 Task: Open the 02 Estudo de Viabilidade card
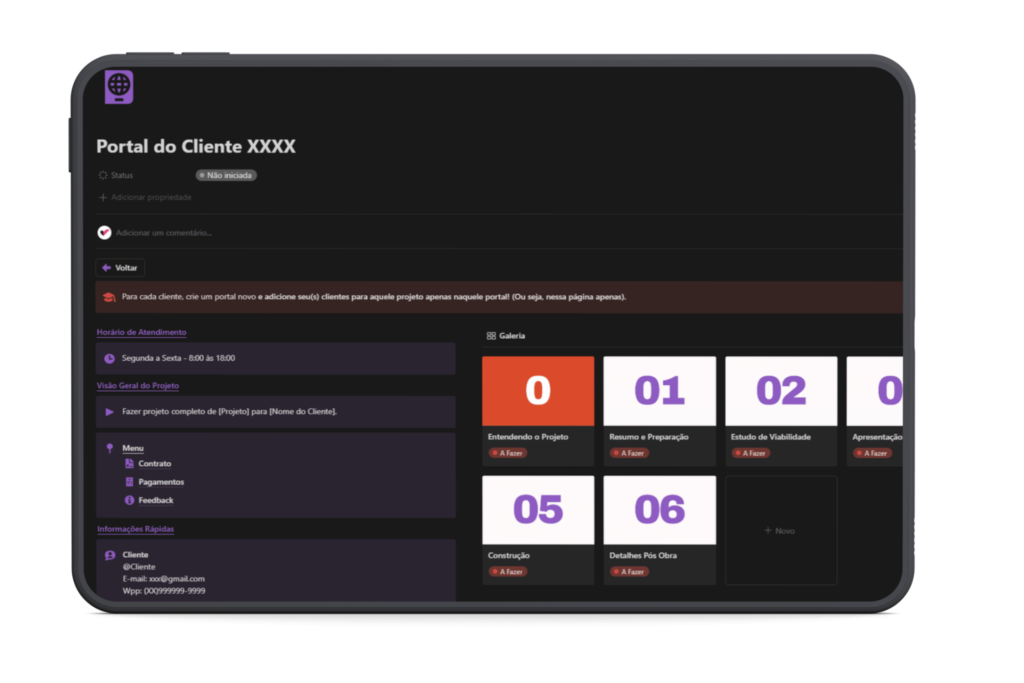point(781,410)
